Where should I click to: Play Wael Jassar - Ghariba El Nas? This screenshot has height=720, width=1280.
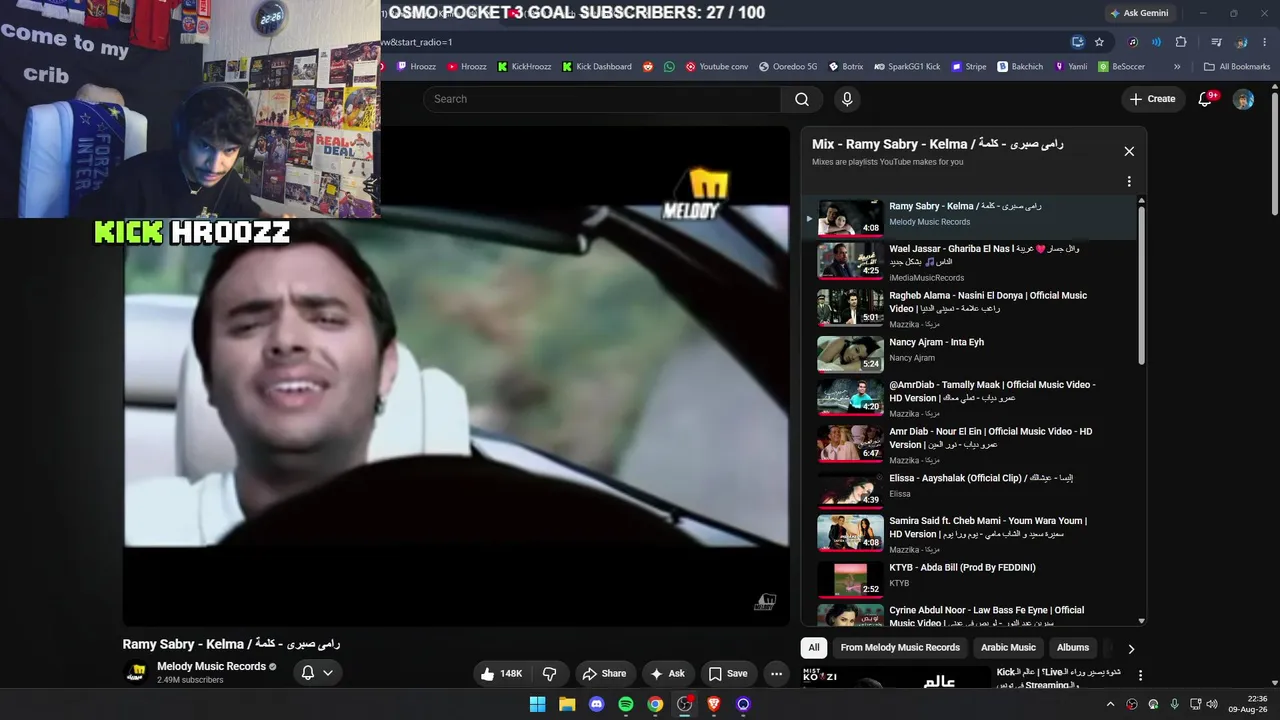[970, 261]
